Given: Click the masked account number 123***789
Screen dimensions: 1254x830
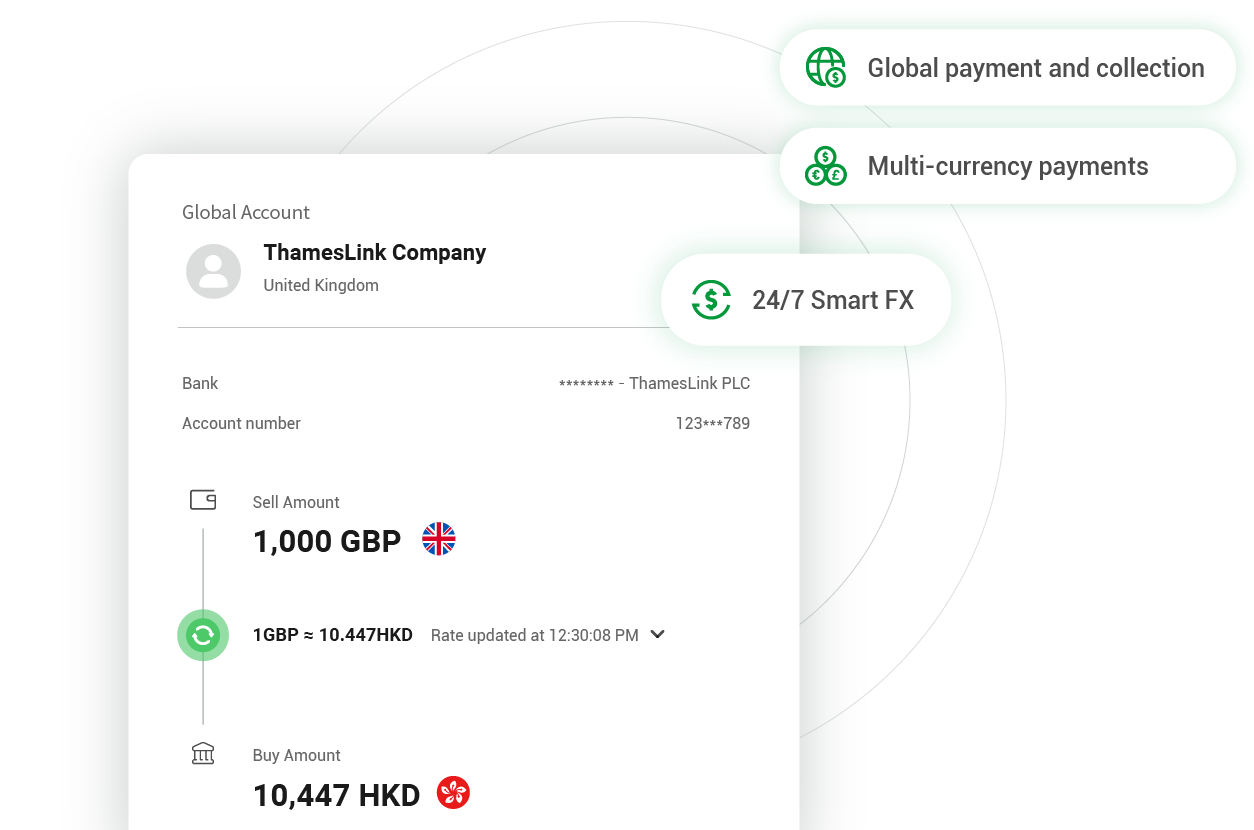Looking at the screenshot, I should (x=712, y=423).
